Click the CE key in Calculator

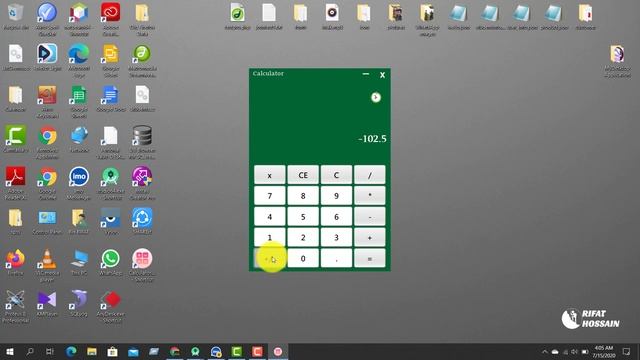[303, 175]
